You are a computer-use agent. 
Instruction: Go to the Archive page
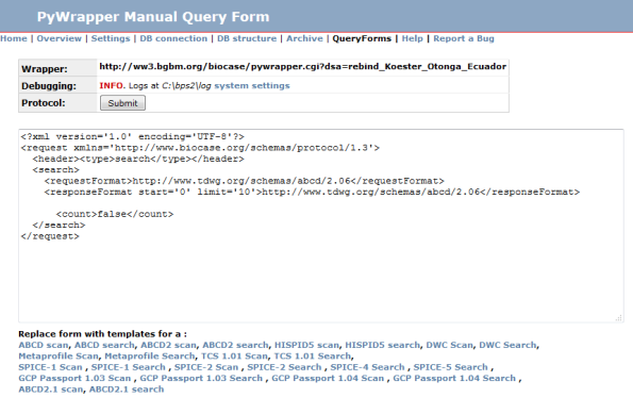[304, 38]
